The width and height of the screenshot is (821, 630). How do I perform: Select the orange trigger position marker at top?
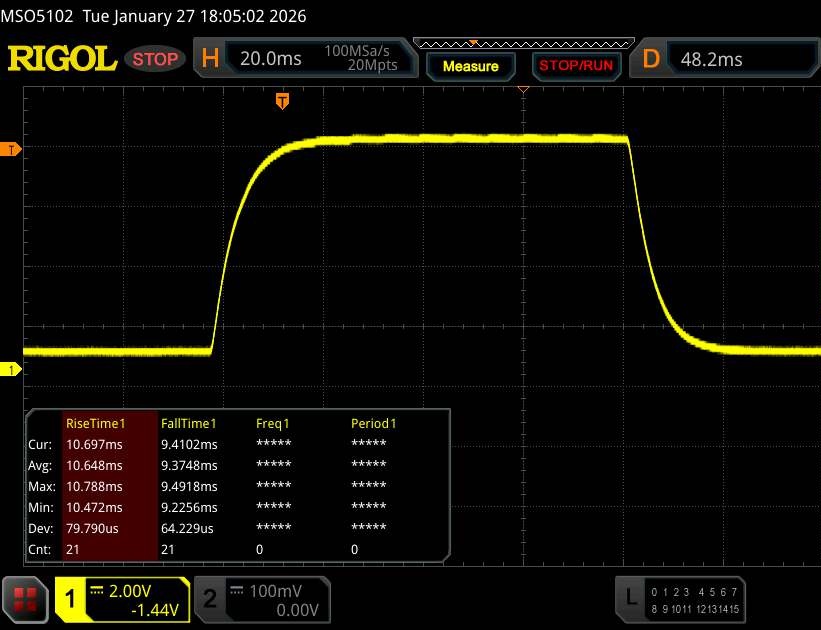[x=282, y=100]
